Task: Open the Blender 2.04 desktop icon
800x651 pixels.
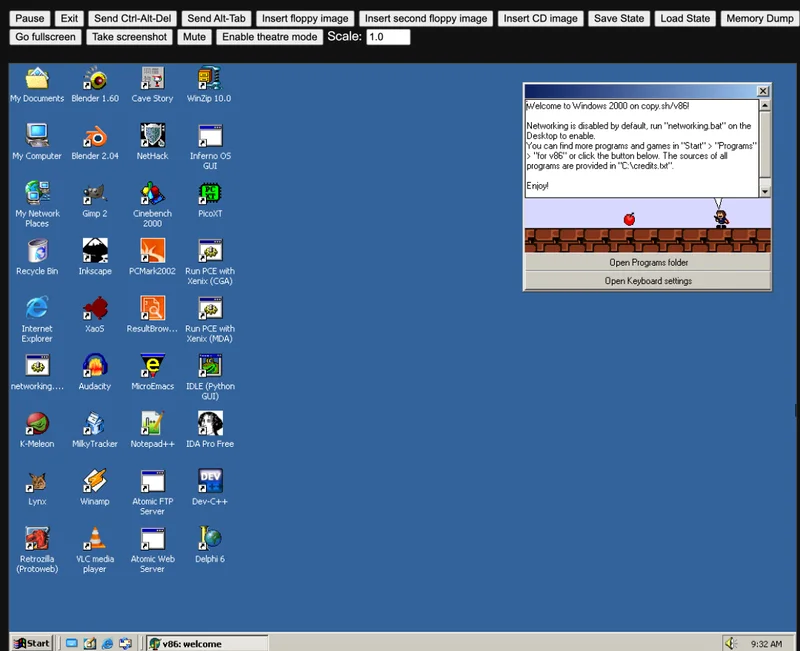Action: click(x=95, y=137)
